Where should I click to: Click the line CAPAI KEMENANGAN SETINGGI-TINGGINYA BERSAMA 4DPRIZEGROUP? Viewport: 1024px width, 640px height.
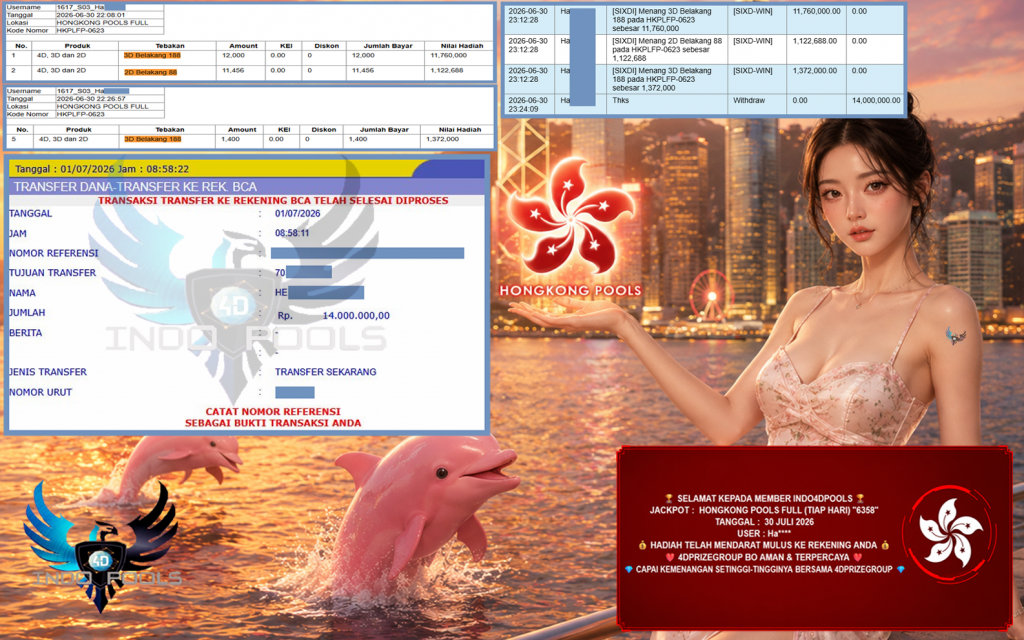pyautogui.click(x=765, y=569)
